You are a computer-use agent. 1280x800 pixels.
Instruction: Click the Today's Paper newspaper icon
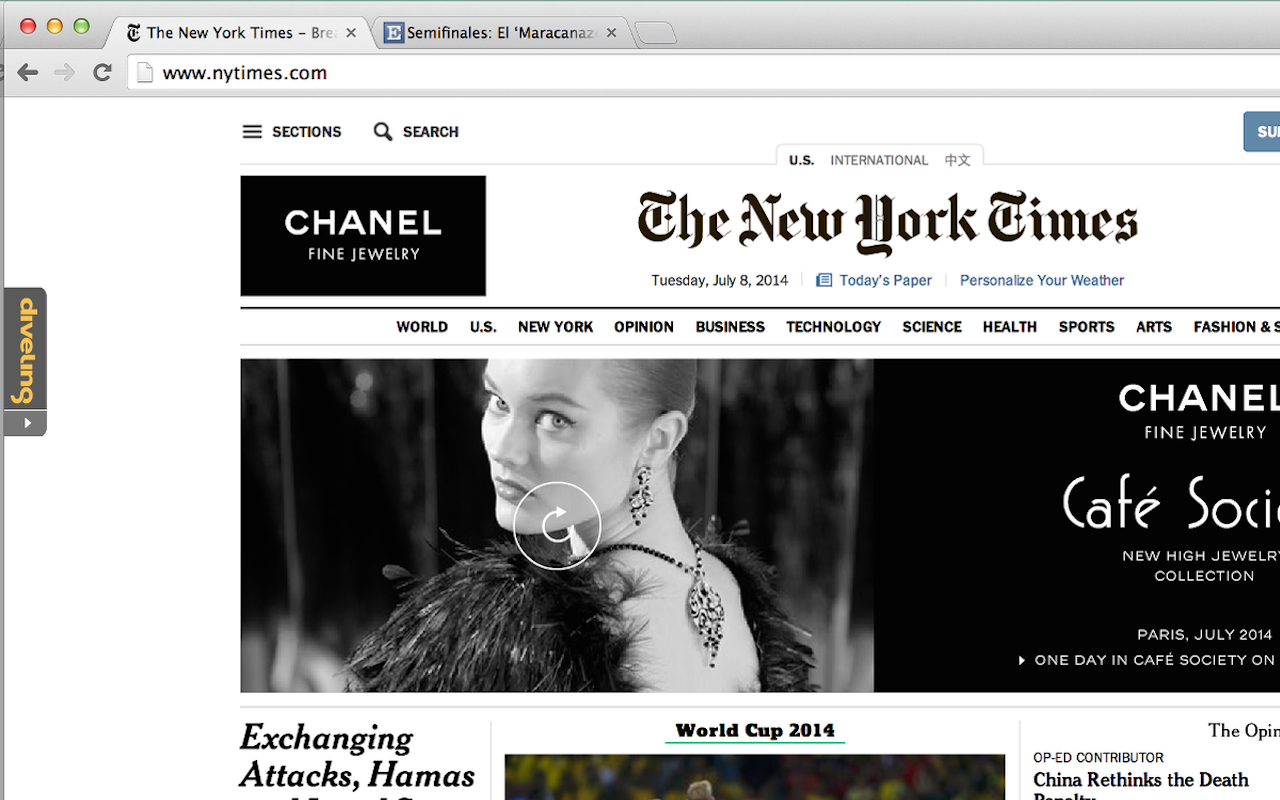[824, 280]
